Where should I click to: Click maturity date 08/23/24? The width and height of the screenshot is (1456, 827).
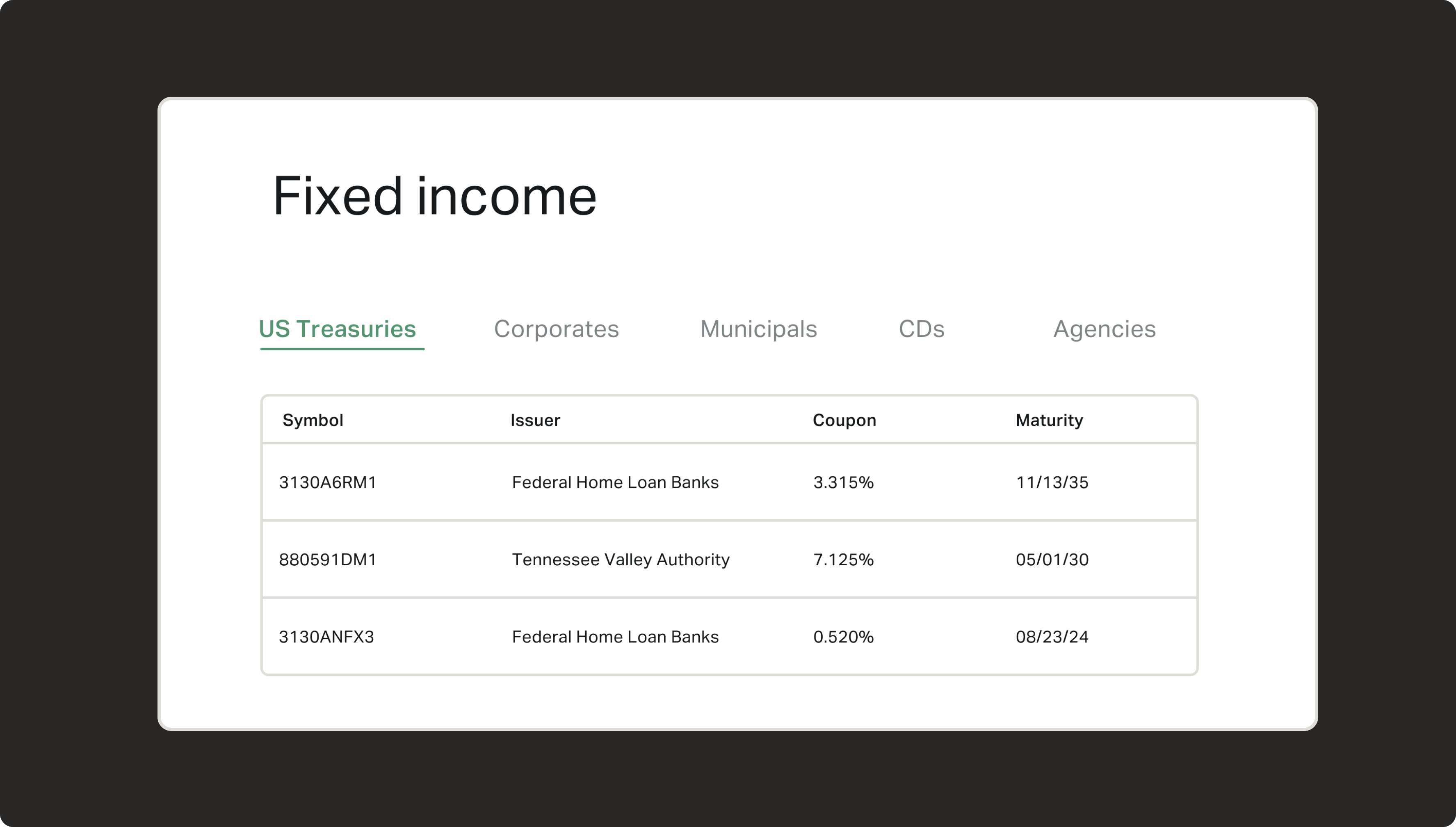1052,637
